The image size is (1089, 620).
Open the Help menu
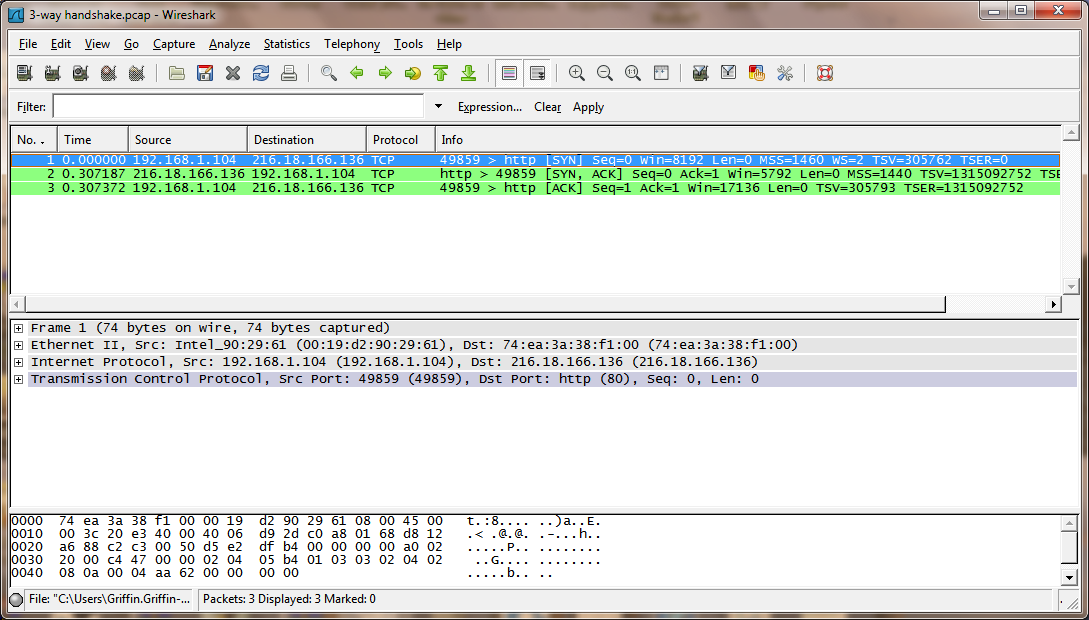pos(449,44)
